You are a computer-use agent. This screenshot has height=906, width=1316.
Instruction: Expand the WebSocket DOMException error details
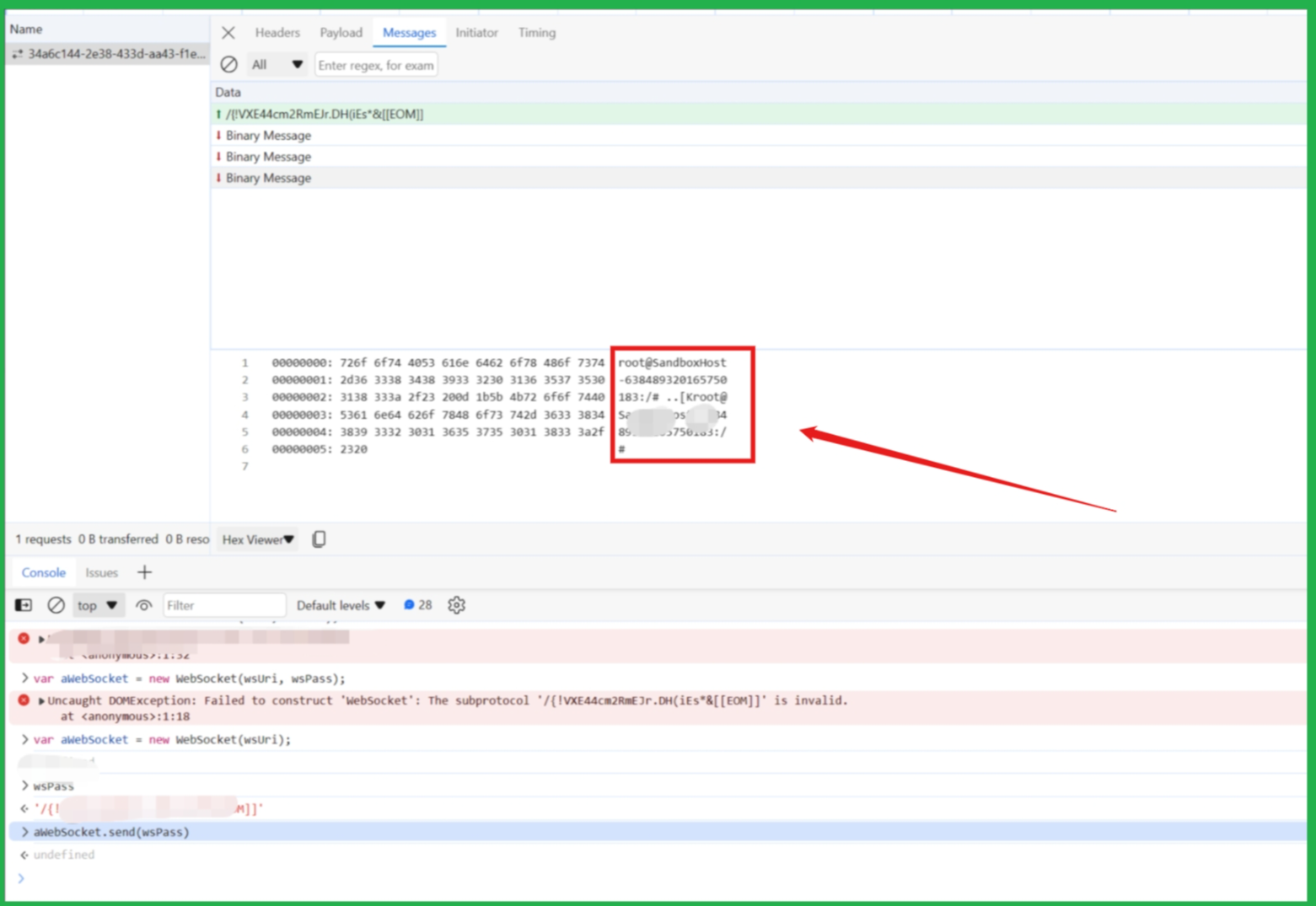click(x=40, y=700)
